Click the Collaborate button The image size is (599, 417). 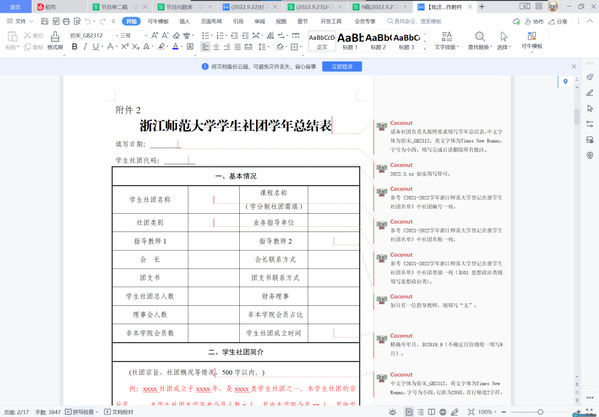(534, 21)
